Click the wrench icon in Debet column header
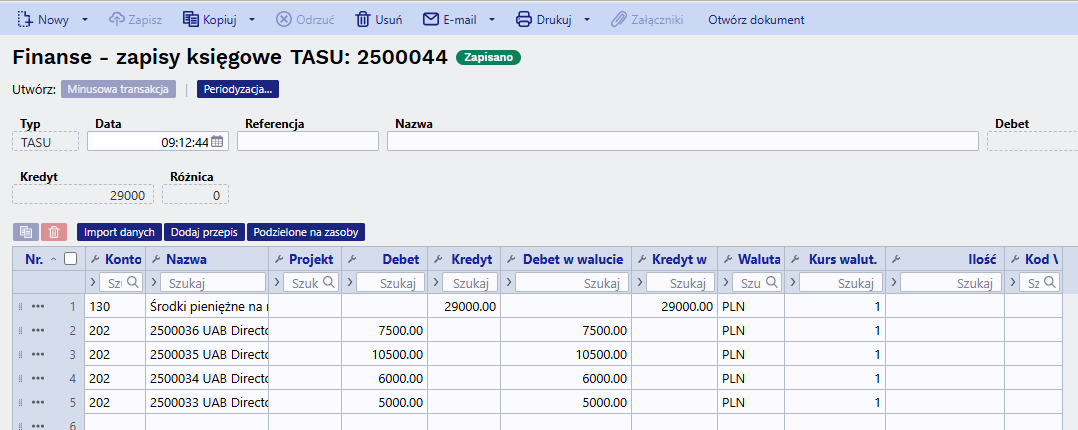 (353, 259)
